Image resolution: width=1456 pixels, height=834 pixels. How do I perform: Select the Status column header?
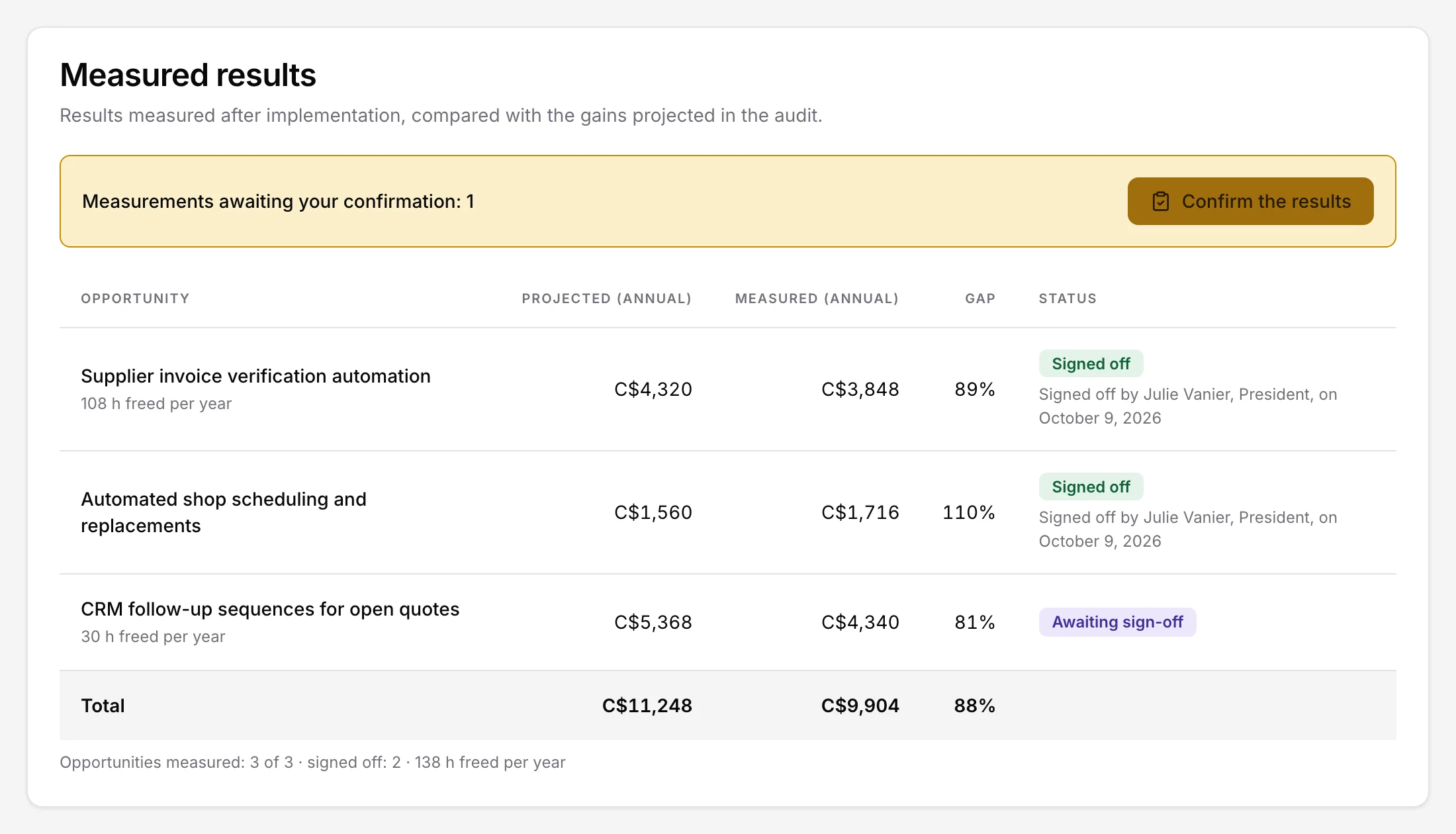pyautogui.click(x=1068, y=299)
